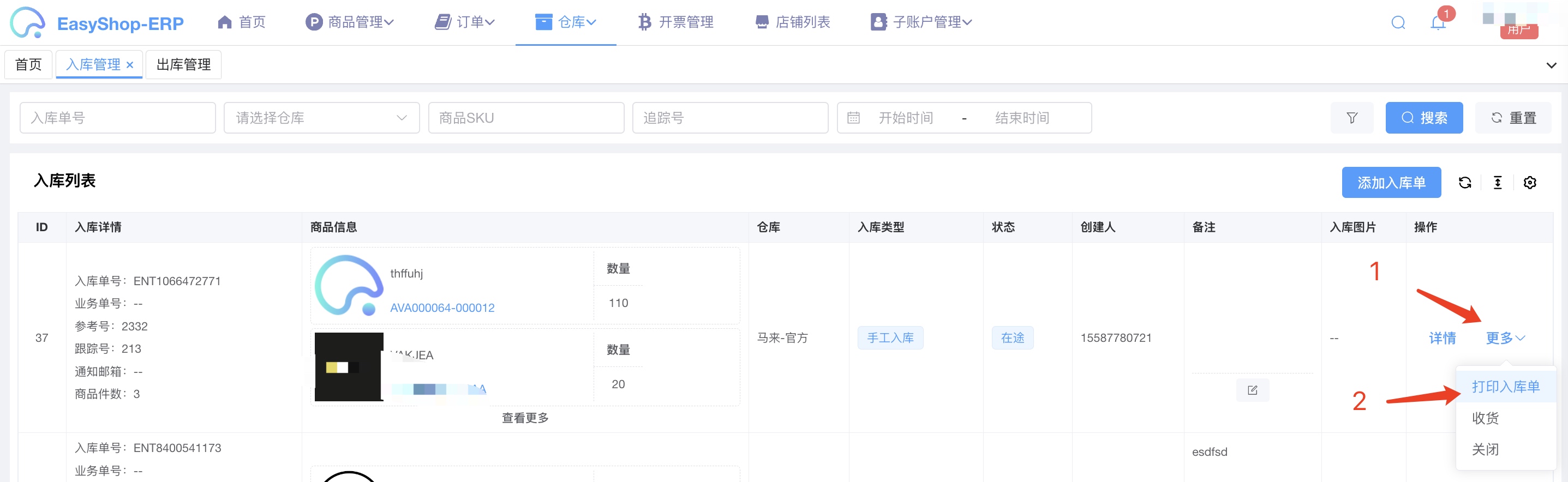Open 开票管理 page
The image size is (1568, 482).
coord(675,22)
